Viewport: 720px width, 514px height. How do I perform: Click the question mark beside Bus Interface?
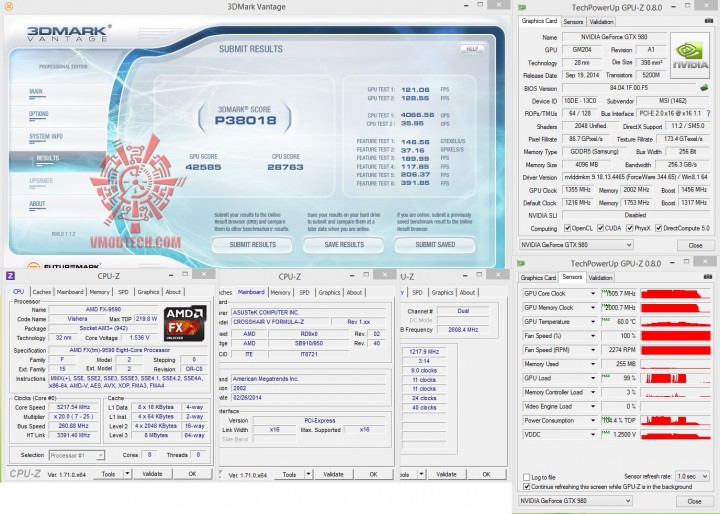tap(709, 113)
